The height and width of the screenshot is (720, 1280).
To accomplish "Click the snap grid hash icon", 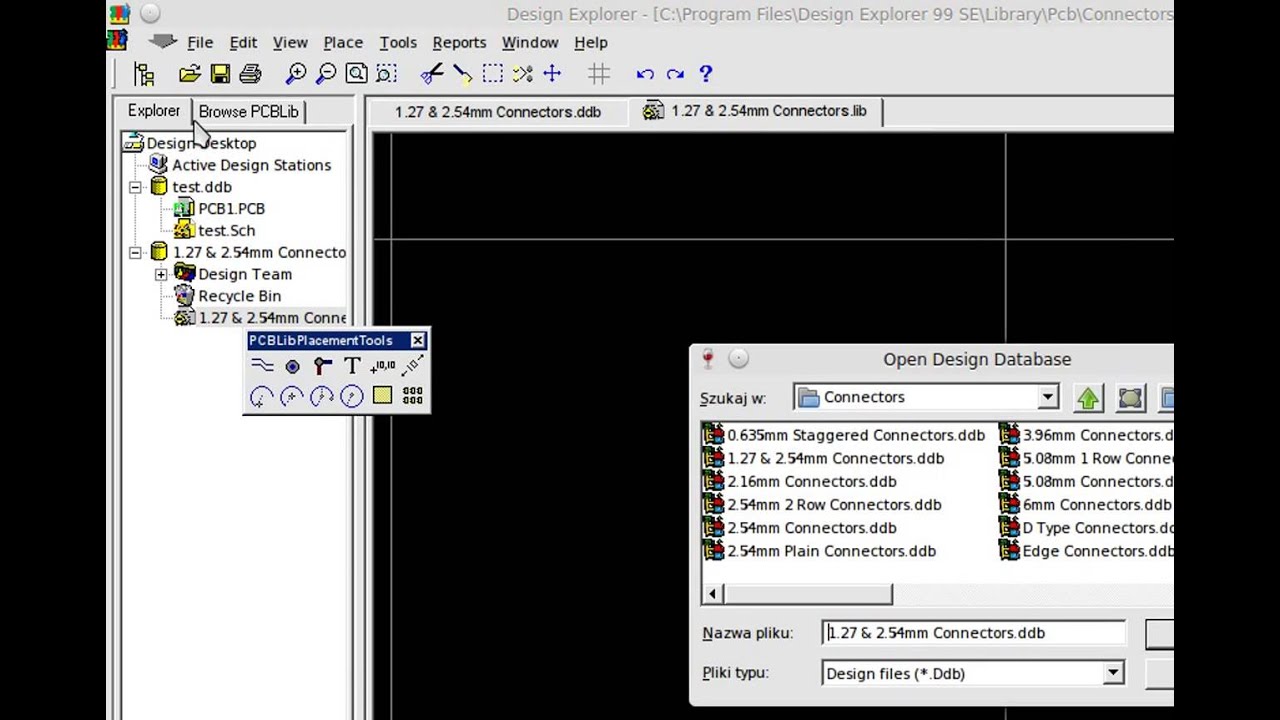I will click(x=599, y=74).
